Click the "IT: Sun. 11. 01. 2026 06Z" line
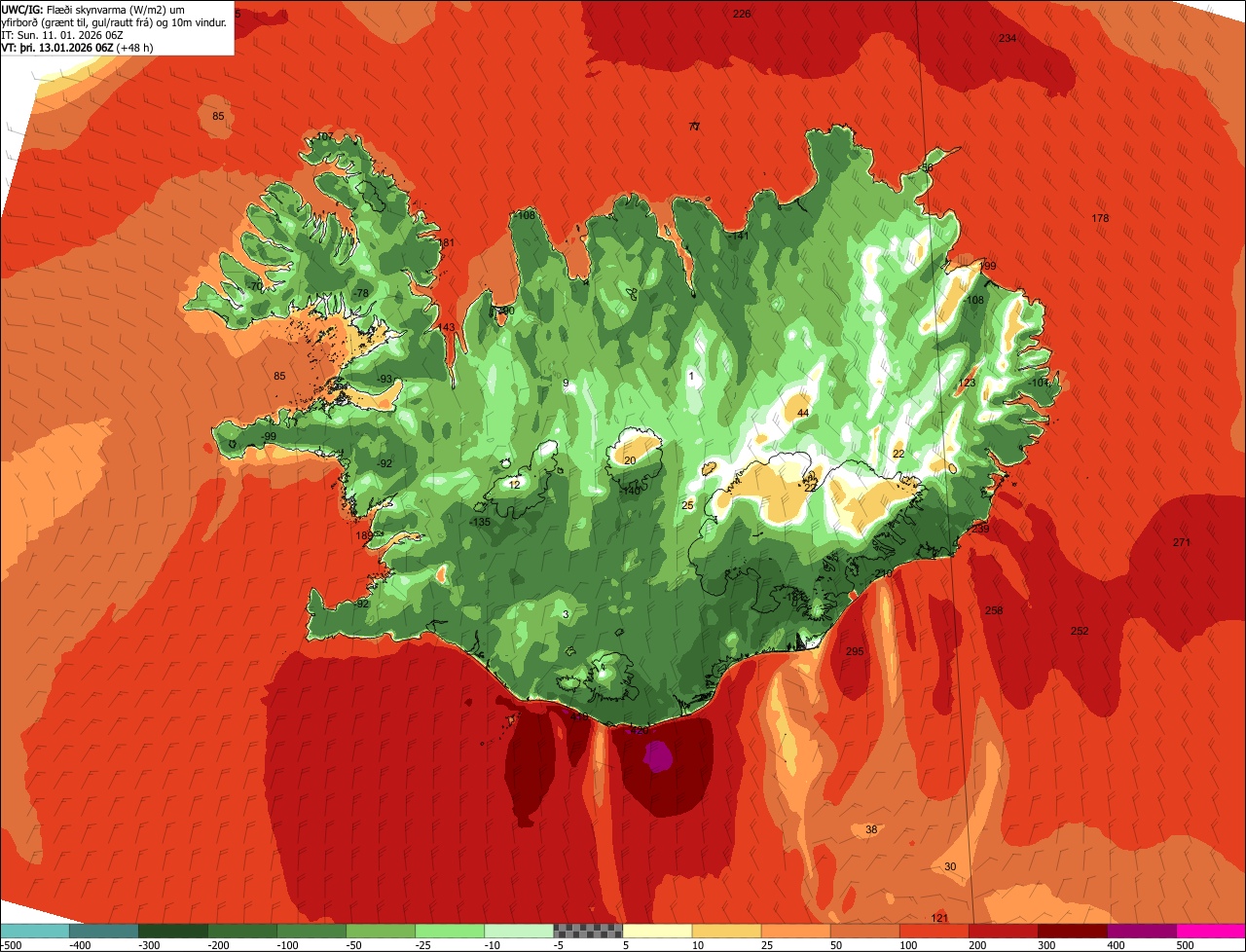 pos(62,34)
